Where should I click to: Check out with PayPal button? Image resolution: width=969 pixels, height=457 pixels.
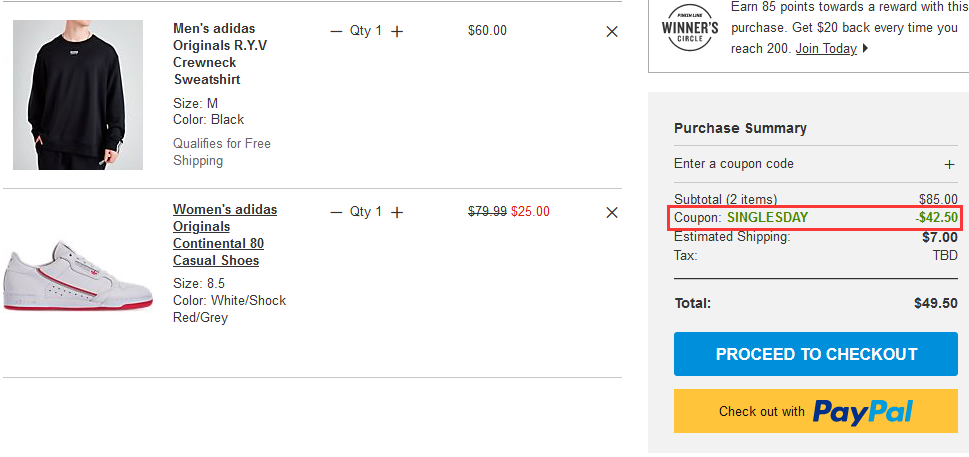(816, 411)
